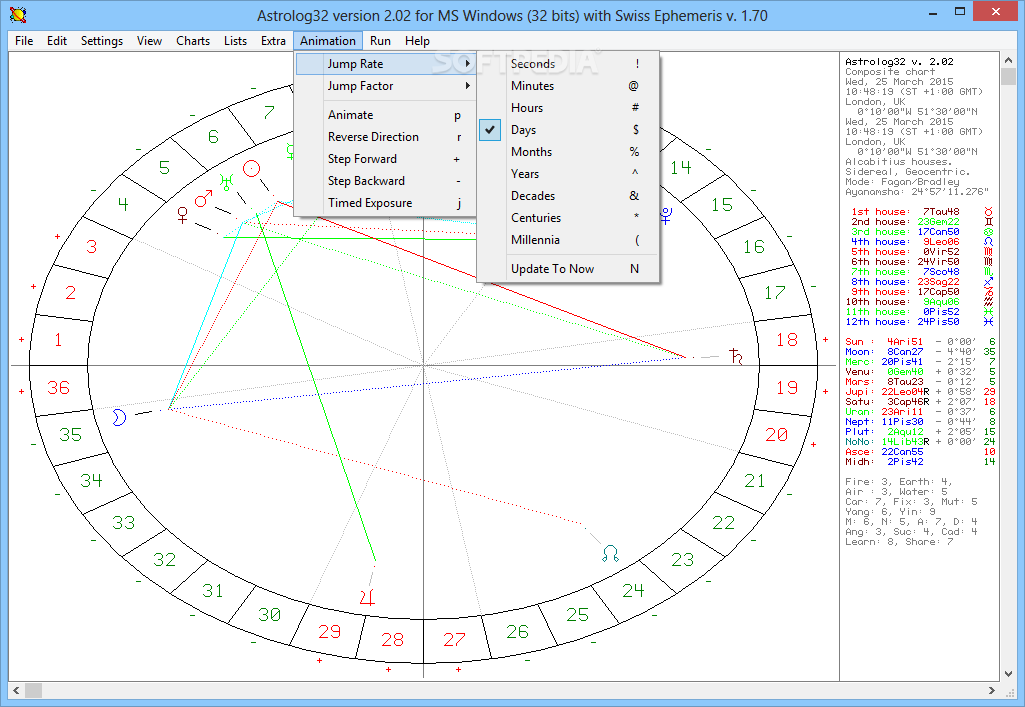This screenshot has height=707, width=1025.
Task: Select Step Backward menu entry
Action: 386,181
